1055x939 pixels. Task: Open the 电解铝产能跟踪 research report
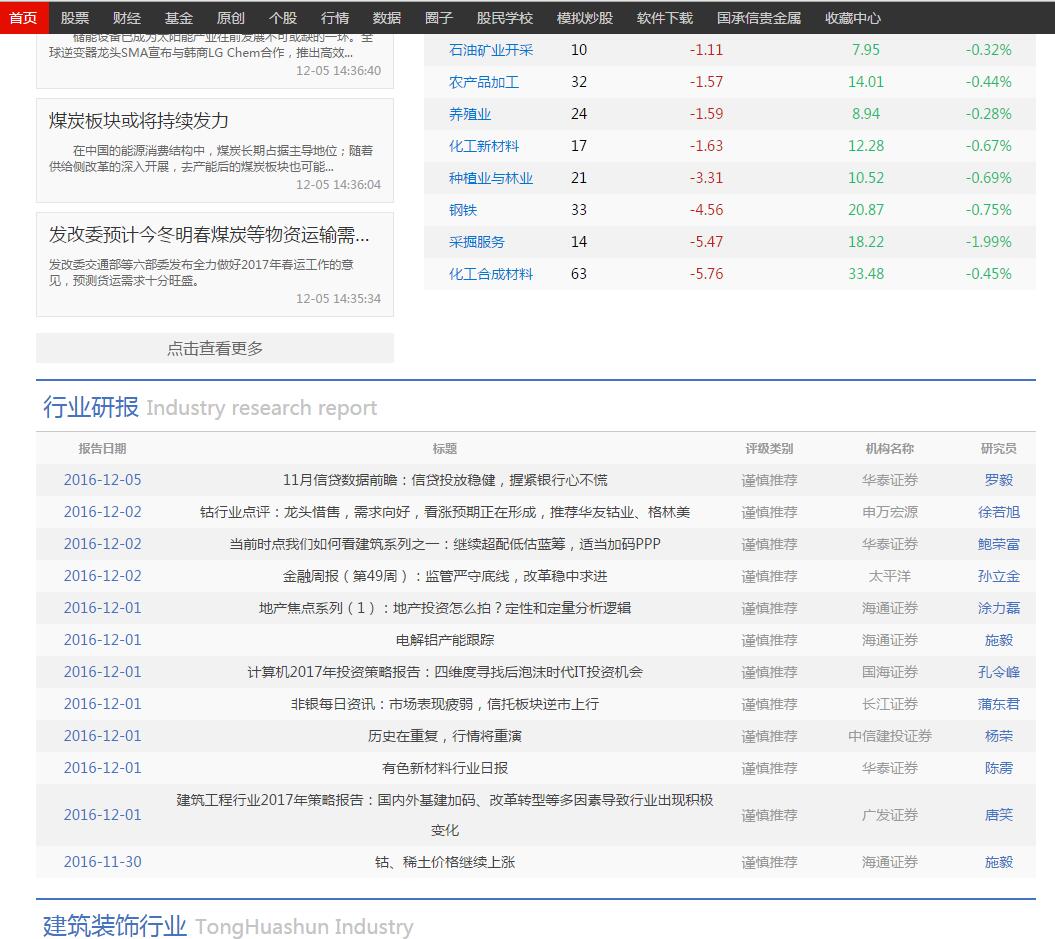(445, 640)
